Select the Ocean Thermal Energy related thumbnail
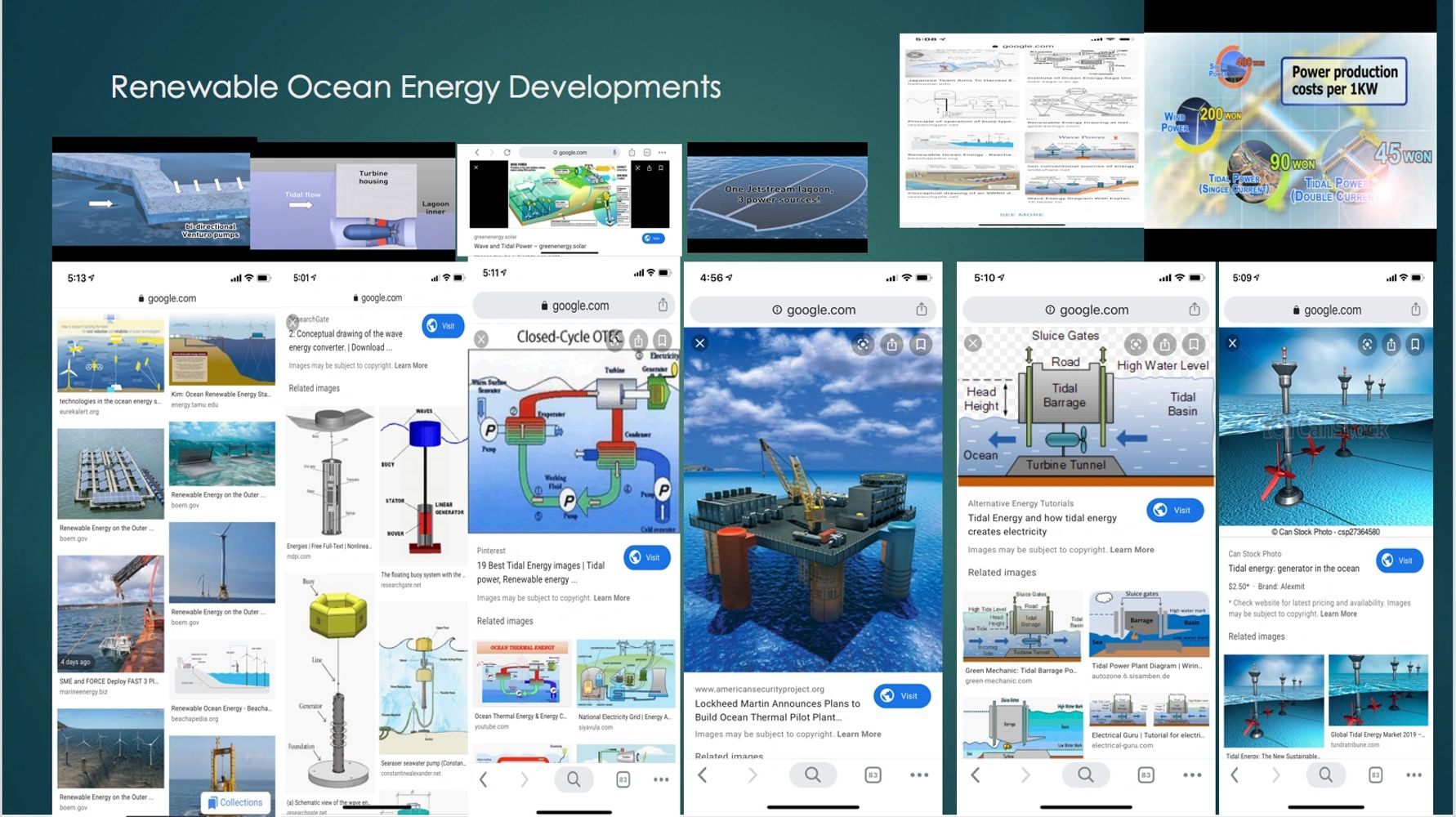Screen dimensions: 1456x817 click(521, 673)
